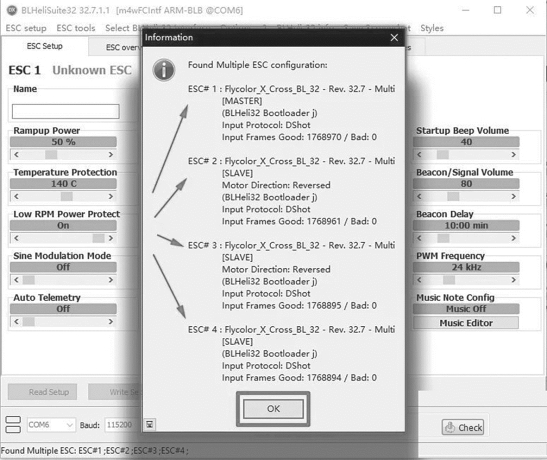Increase Rampup Power with right arrow
This screenshot has height=460, width=547.
pos(111,154)
